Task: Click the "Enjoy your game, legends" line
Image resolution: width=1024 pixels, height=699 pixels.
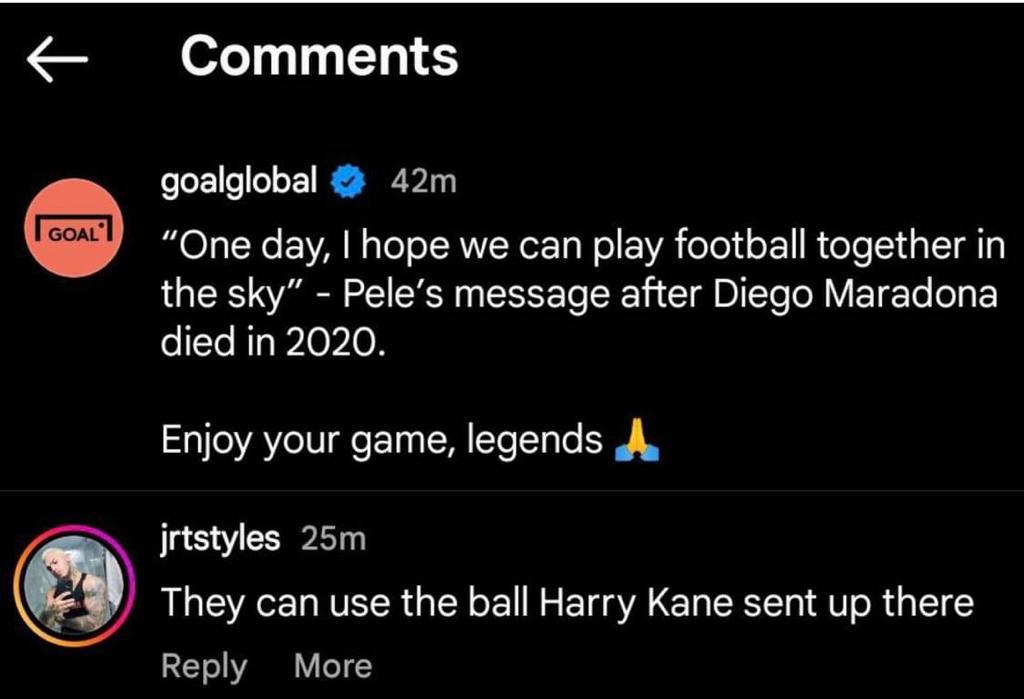Action: pyautogui.click(x=382, y=440)
